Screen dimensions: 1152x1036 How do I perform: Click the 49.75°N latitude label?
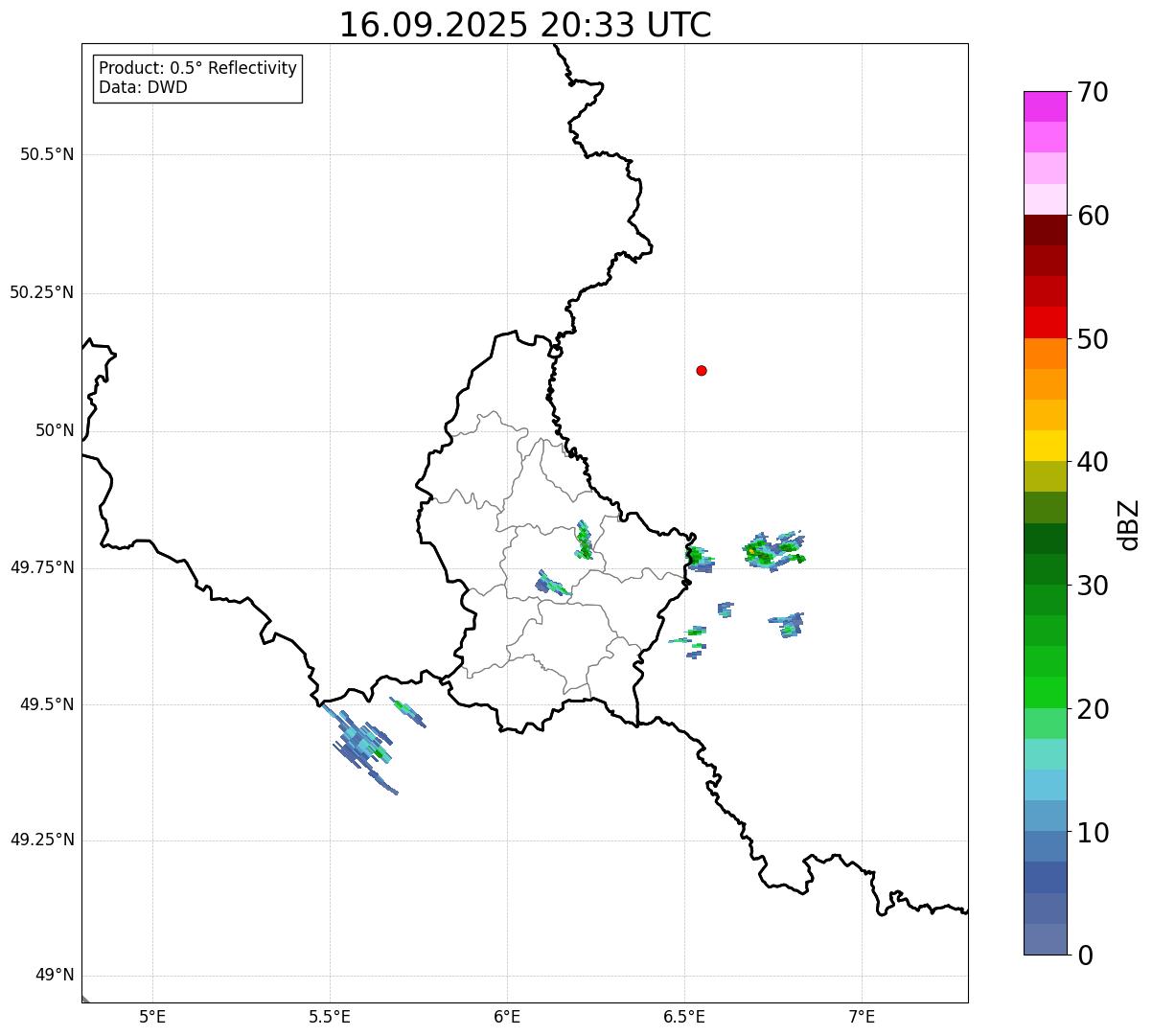[x=41, y=567]
